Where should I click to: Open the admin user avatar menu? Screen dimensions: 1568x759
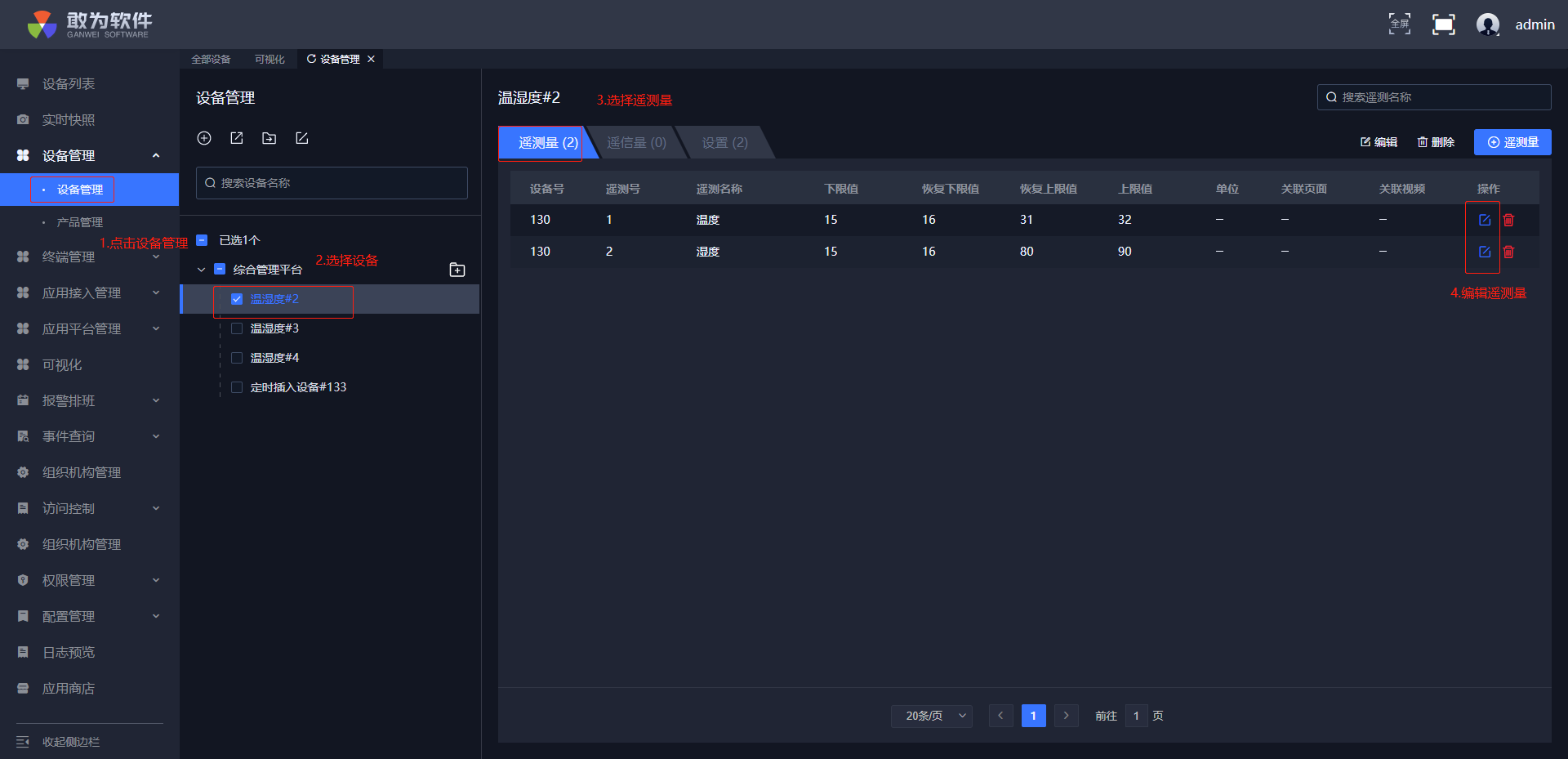(x=1488, y=25)
